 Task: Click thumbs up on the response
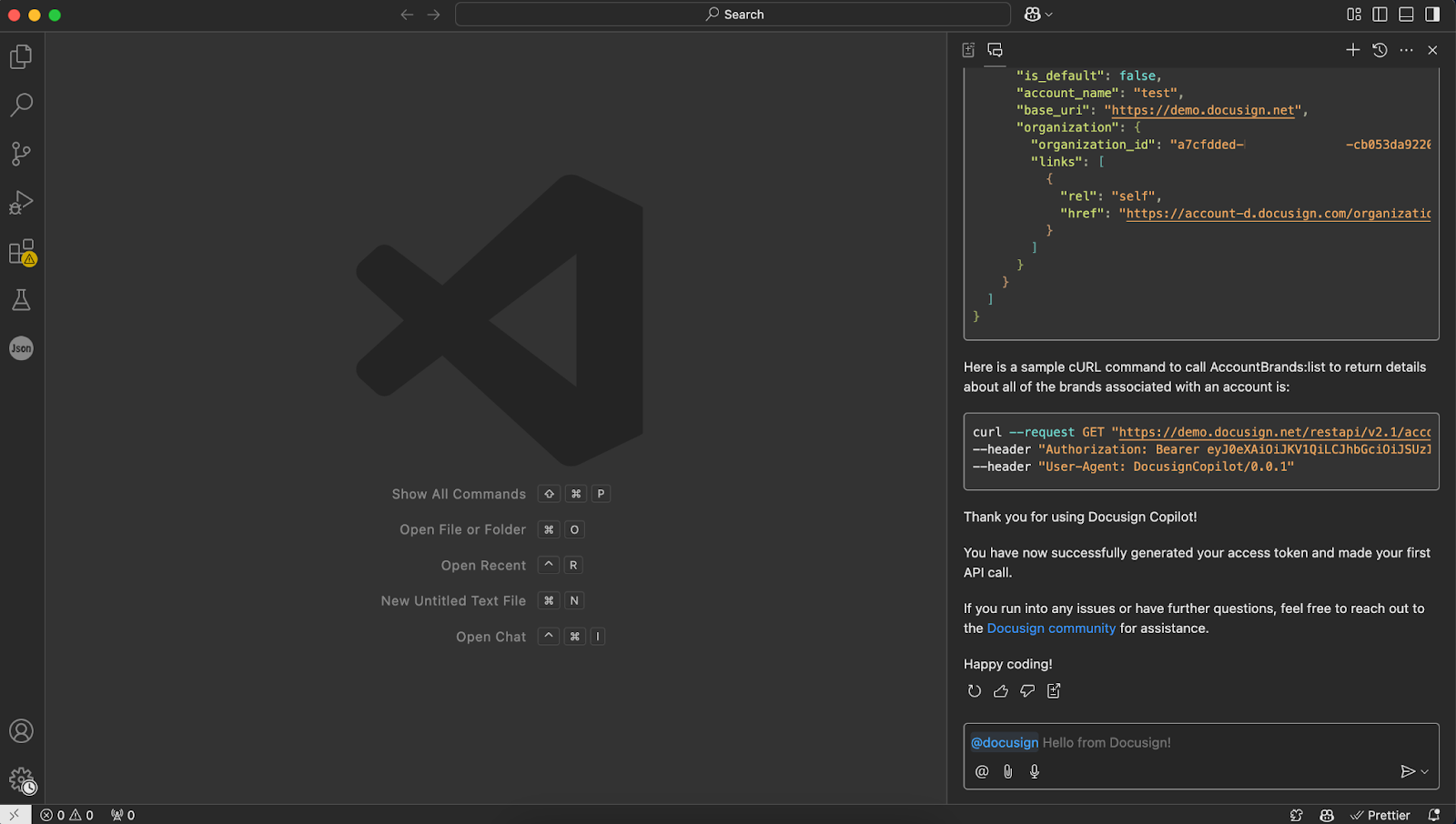1001,691
